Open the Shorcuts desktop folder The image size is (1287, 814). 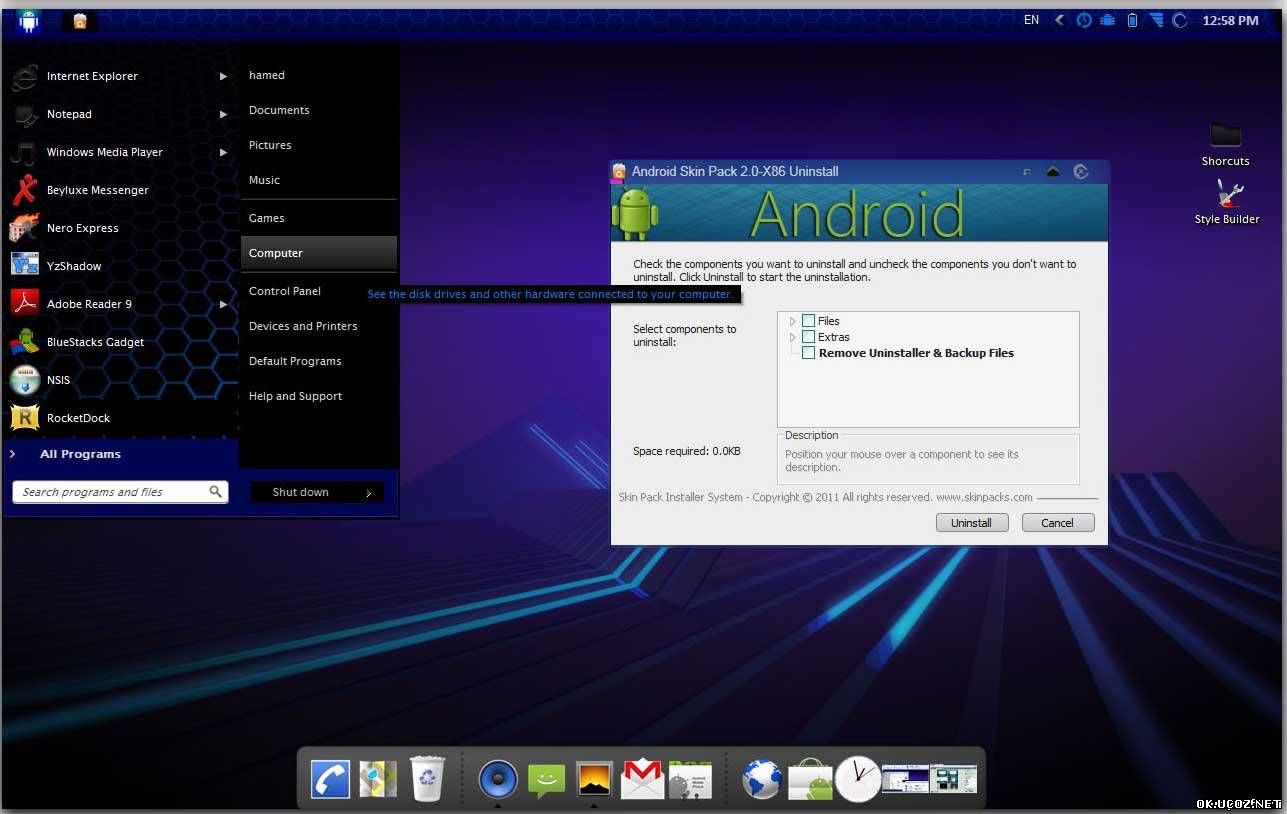[x=1226, y=145]
